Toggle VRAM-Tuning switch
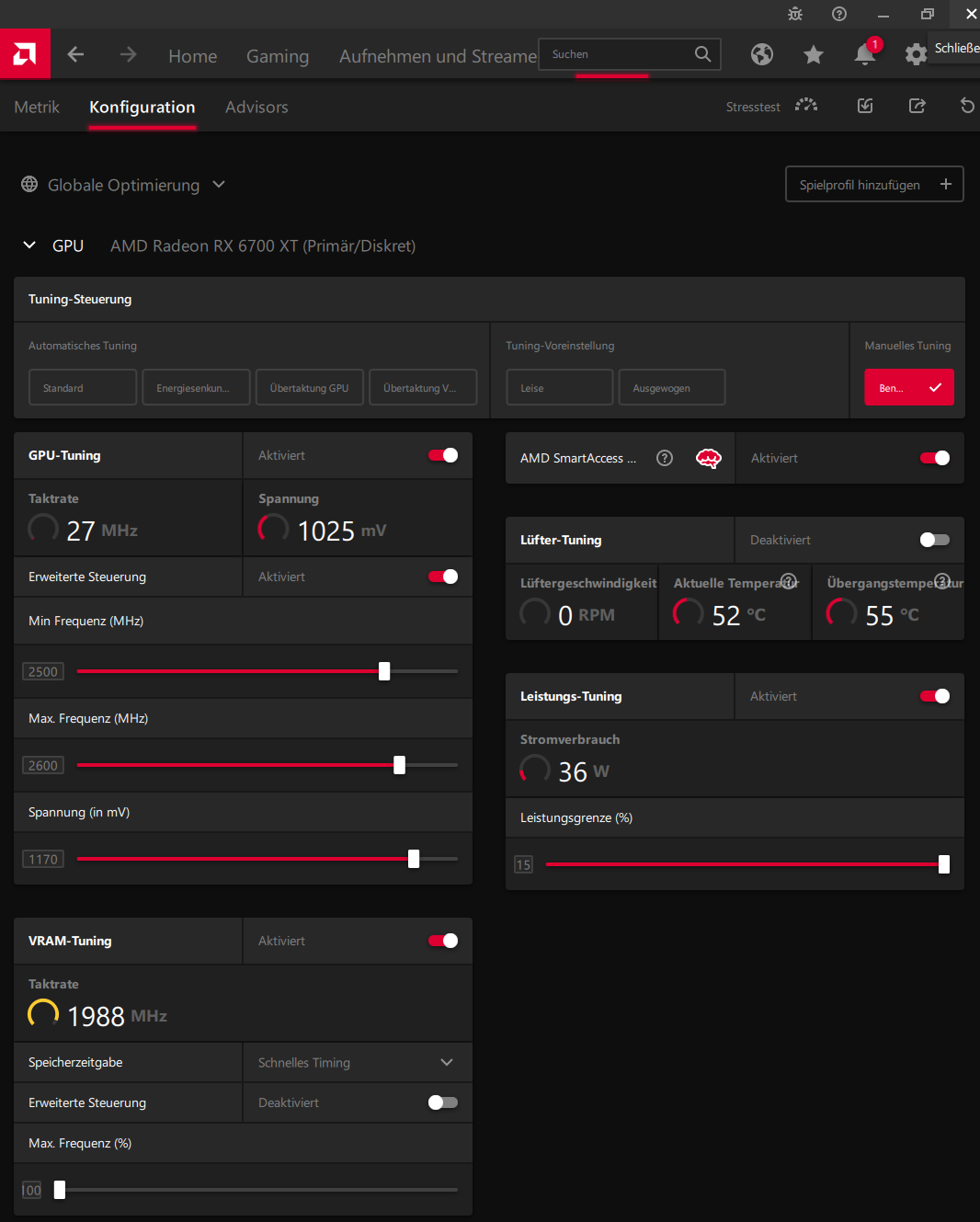This screenshot has width=980, height=1222. coord(443,941)
